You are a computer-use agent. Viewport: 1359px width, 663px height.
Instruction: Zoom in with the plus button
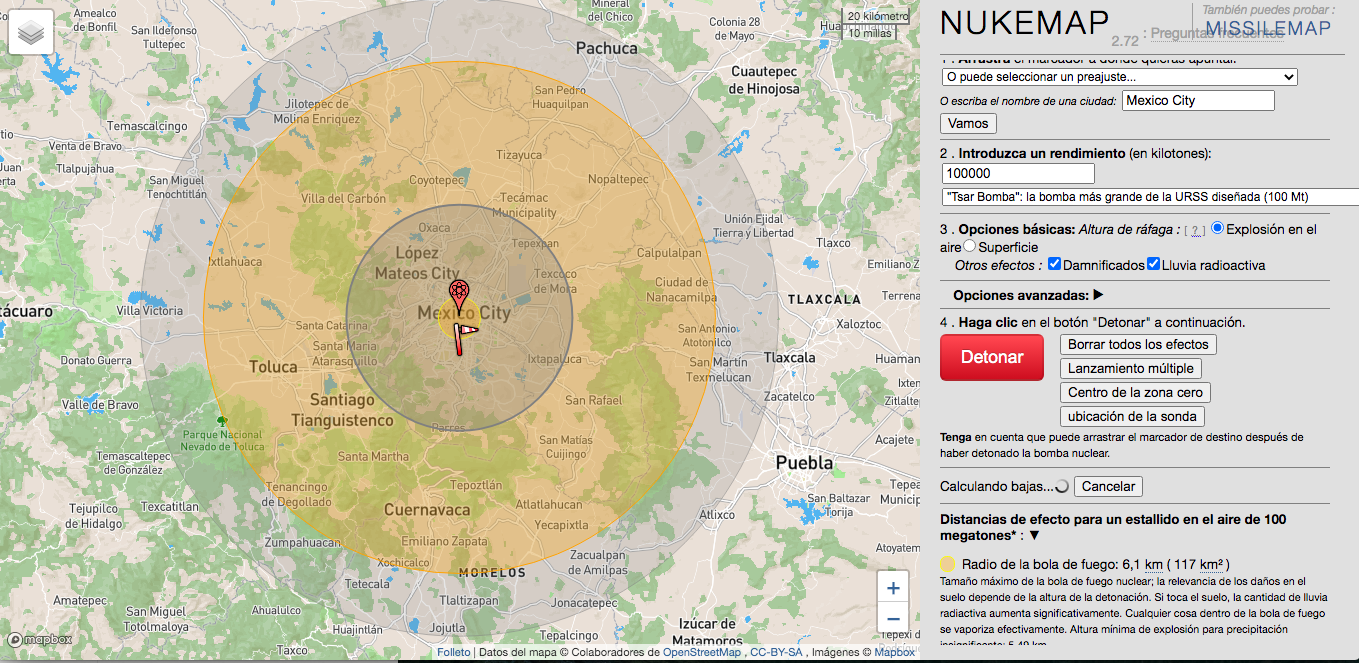coord(893,588)
